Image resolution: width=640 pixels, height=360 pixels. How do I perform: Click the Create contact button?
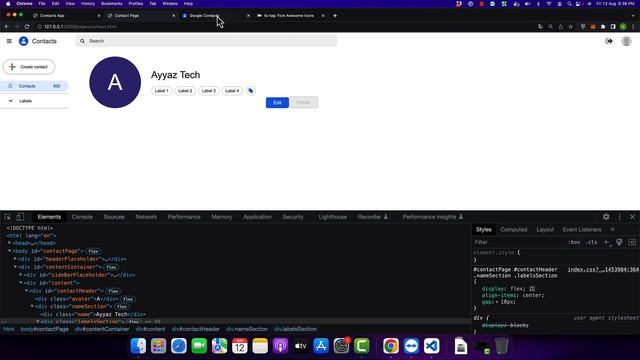29,67
